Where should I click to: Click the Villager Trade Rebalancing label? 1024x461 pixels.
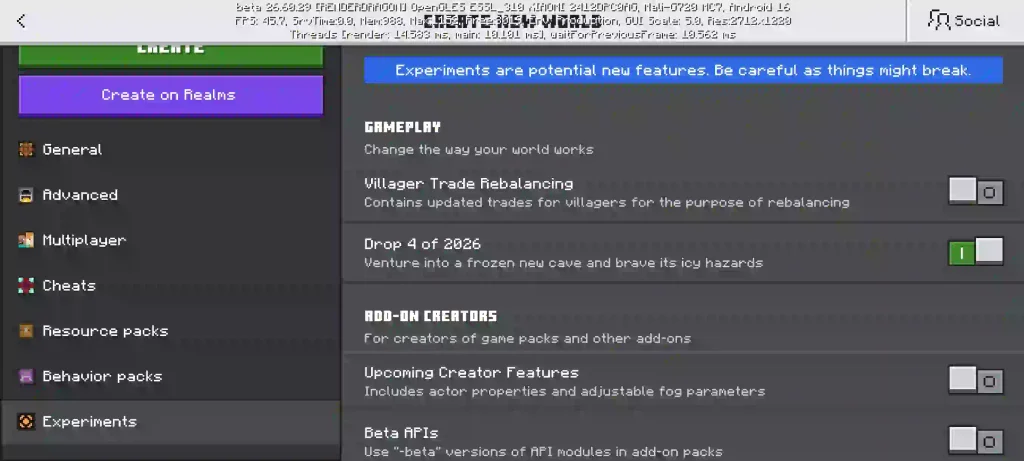point(468,183)
